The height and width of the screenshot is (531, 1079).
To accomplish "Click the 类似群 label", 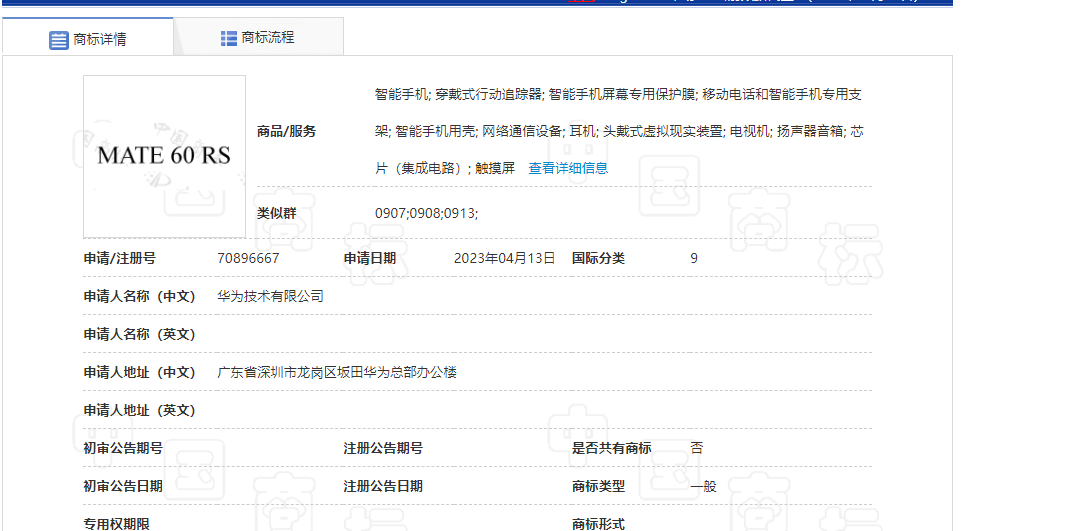I will click(277, 213).
